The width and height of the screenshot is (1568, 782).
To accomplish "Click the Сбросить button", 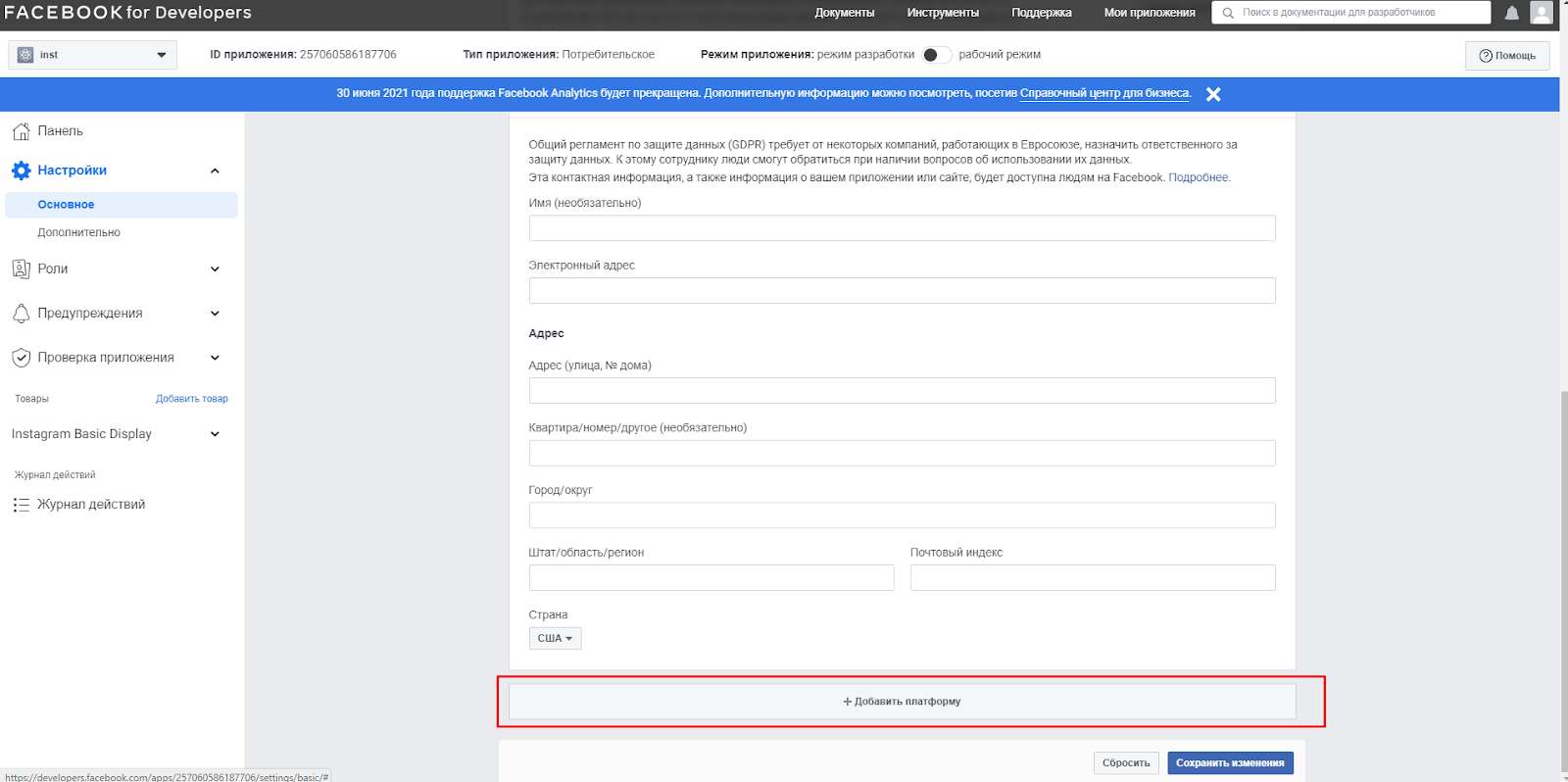I will (x=1126, y=763).
